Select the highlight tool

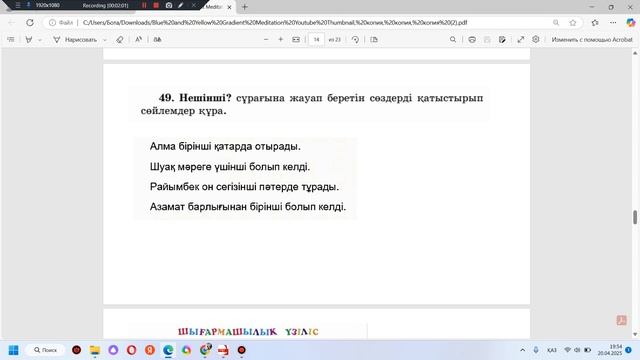(x=29, y=40)
